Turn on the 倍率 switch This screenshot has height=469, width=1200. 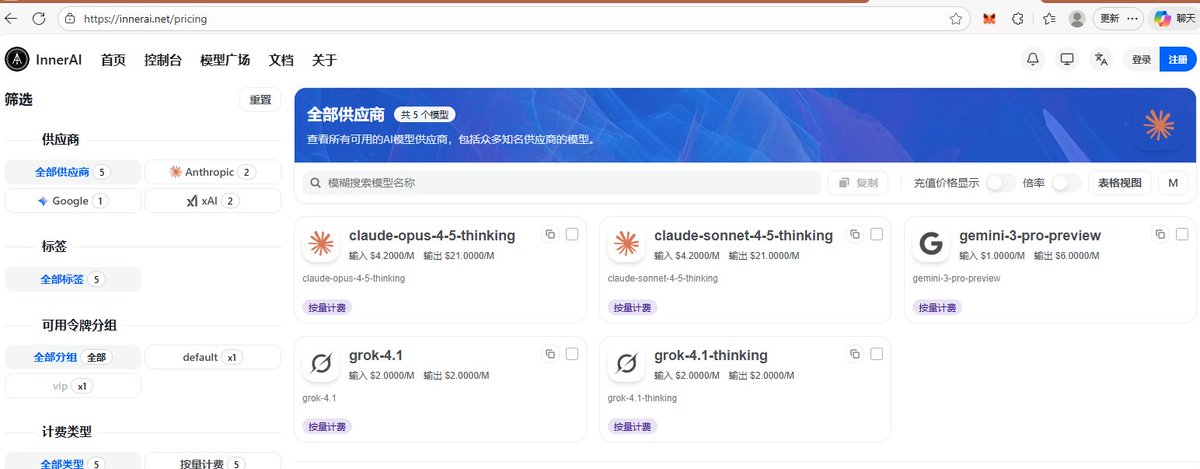pos(1066,183)
